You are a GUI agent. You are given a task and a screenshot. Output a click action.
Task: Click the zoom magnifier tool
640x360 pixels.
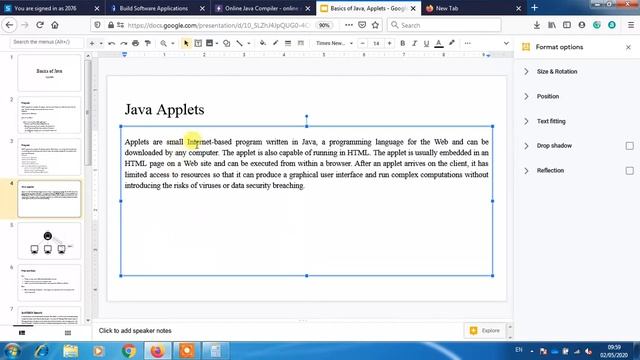click(163, 43)
